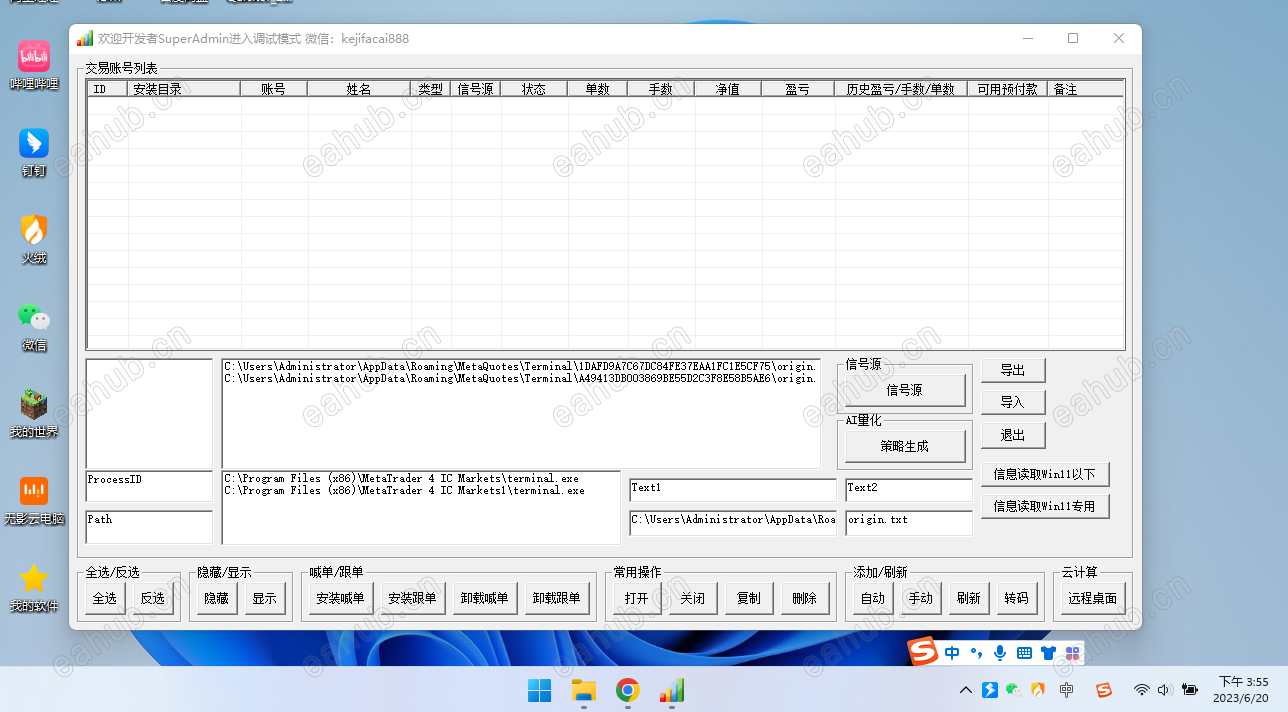Click the 退出 button
This screenshot has width=1288, height=712.
tap(1013, 435)
